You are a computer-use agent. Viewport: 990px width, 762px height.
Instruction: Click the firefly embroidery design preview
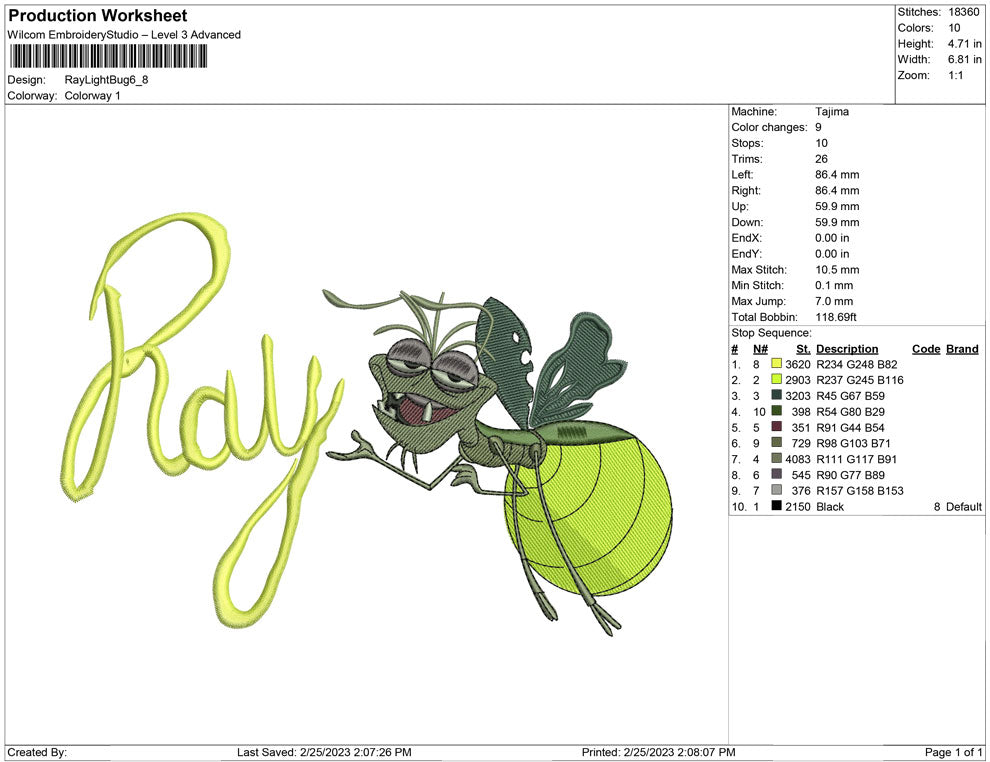coord(499,462)
